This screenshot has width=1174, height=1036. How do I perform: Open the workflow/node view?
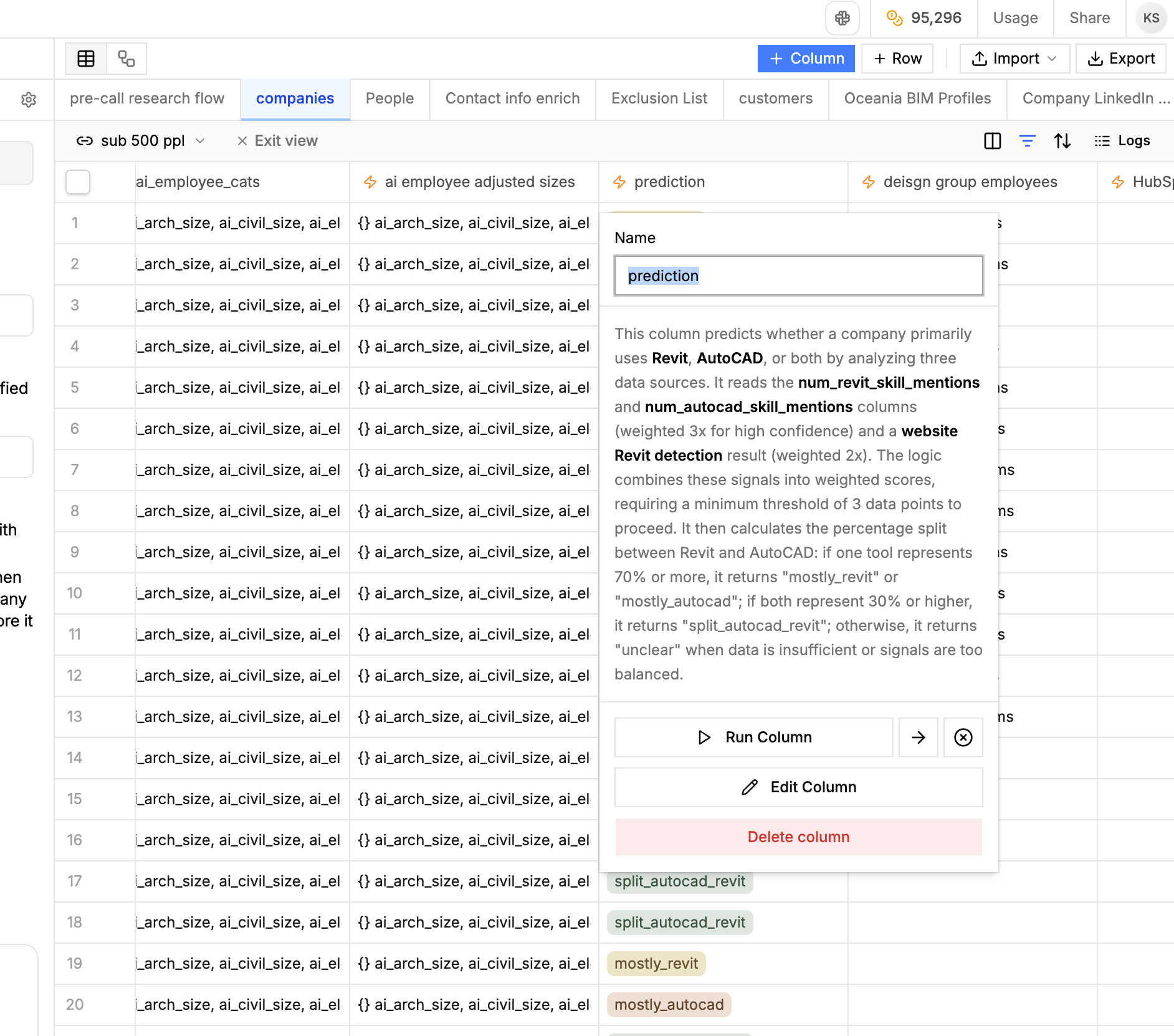126,58
